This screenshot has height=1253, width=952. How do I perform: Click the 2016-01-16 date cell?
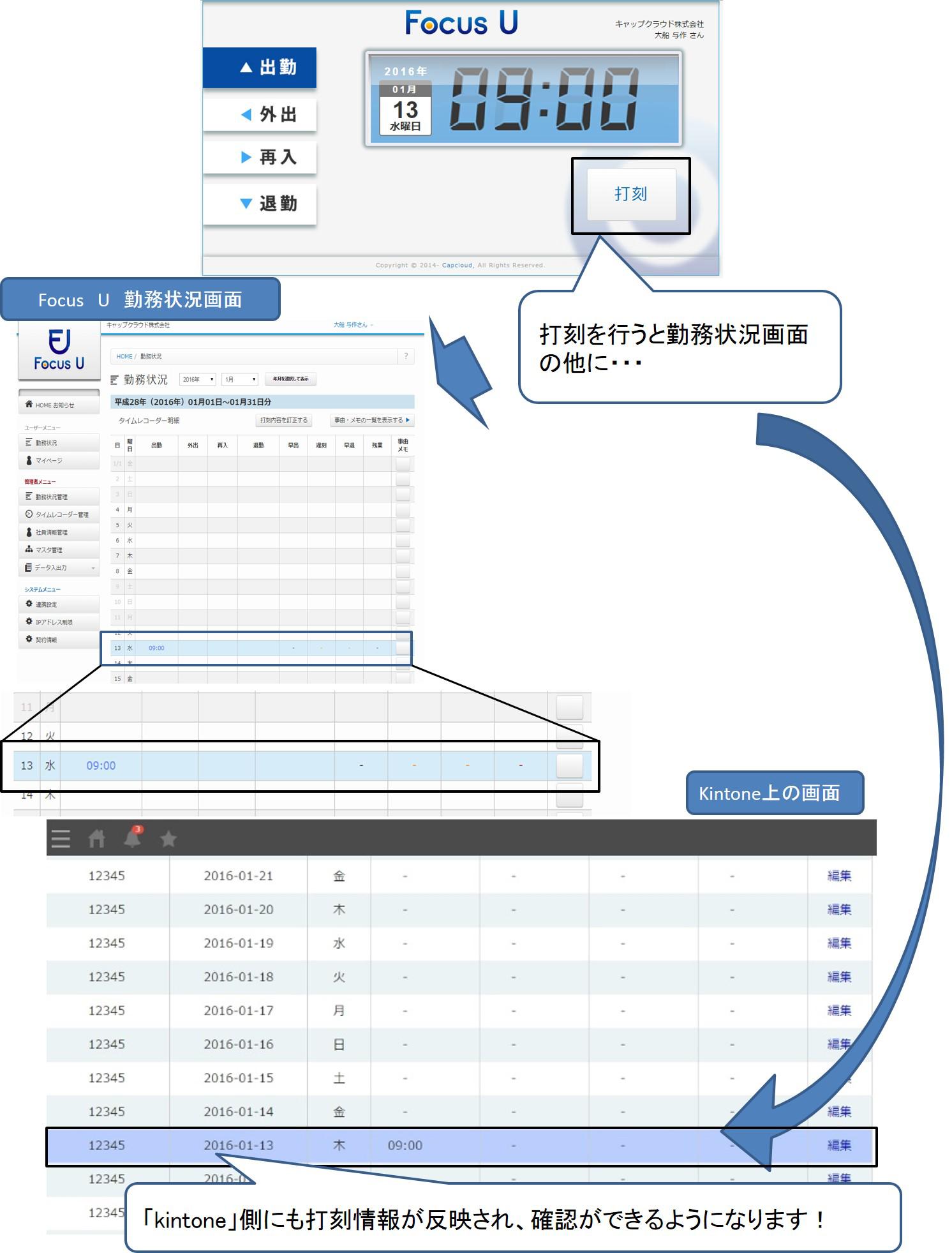pos(238,1044)
